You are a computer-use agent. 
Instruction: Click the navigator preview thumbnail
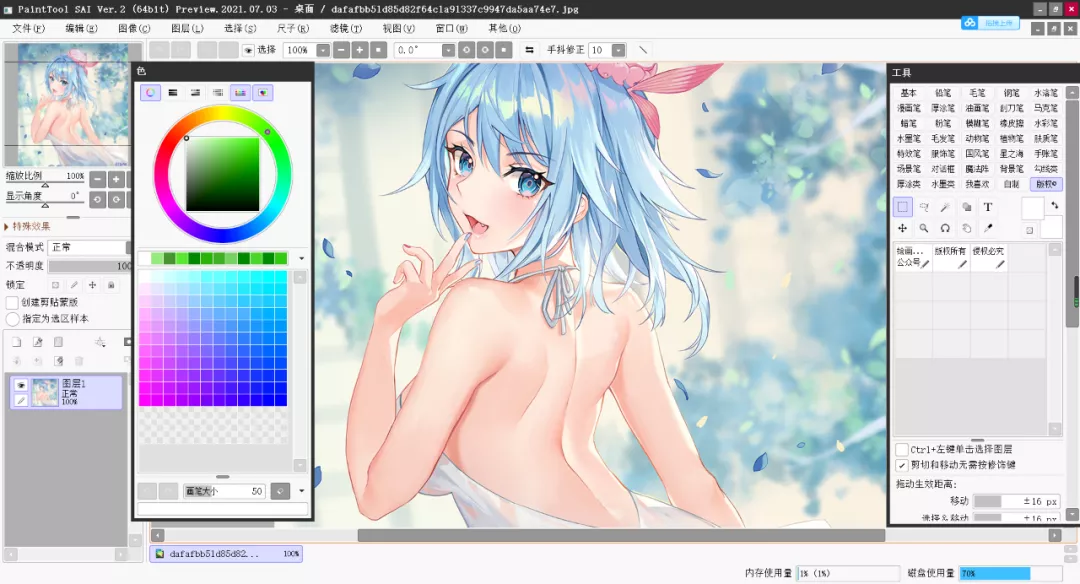click(73, 105)
